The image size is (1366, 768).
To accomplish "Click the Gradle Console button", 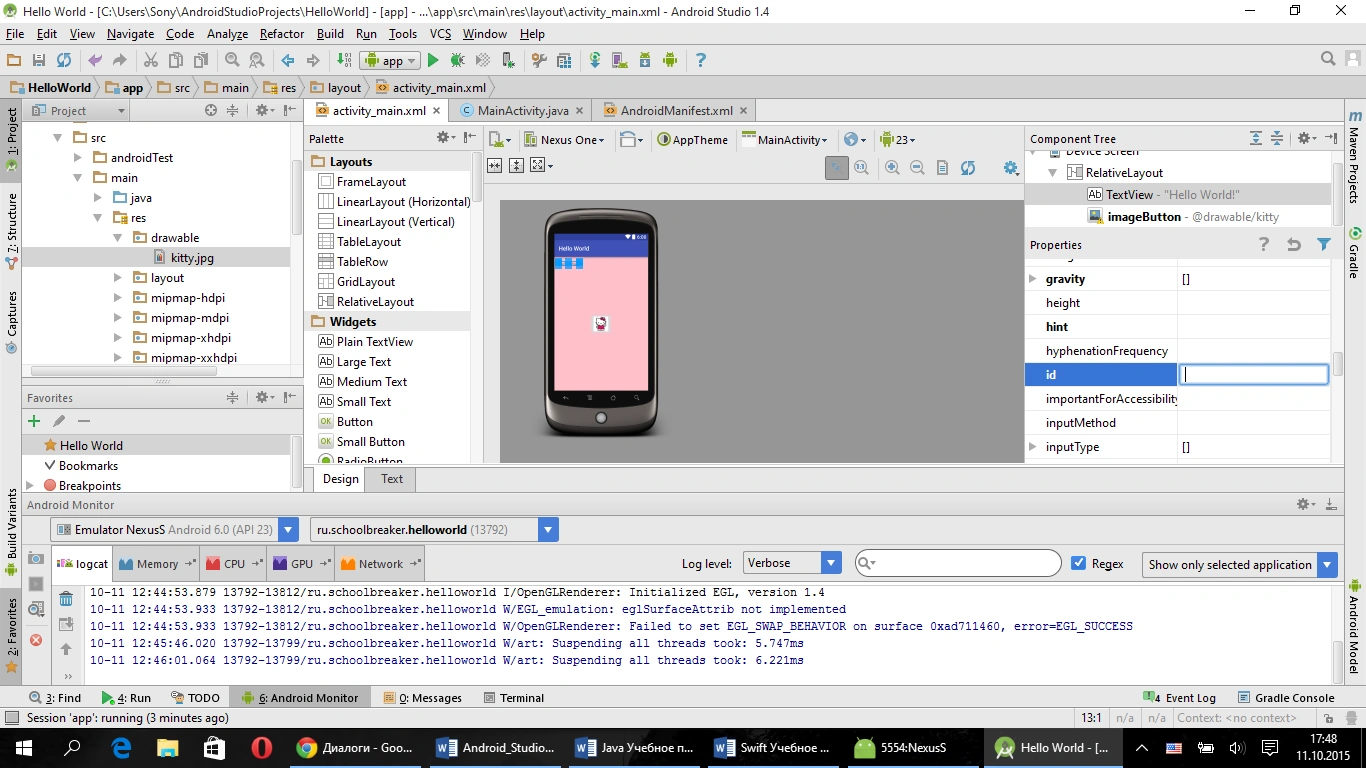I will pyautogui.click(x=1286, y=698).
